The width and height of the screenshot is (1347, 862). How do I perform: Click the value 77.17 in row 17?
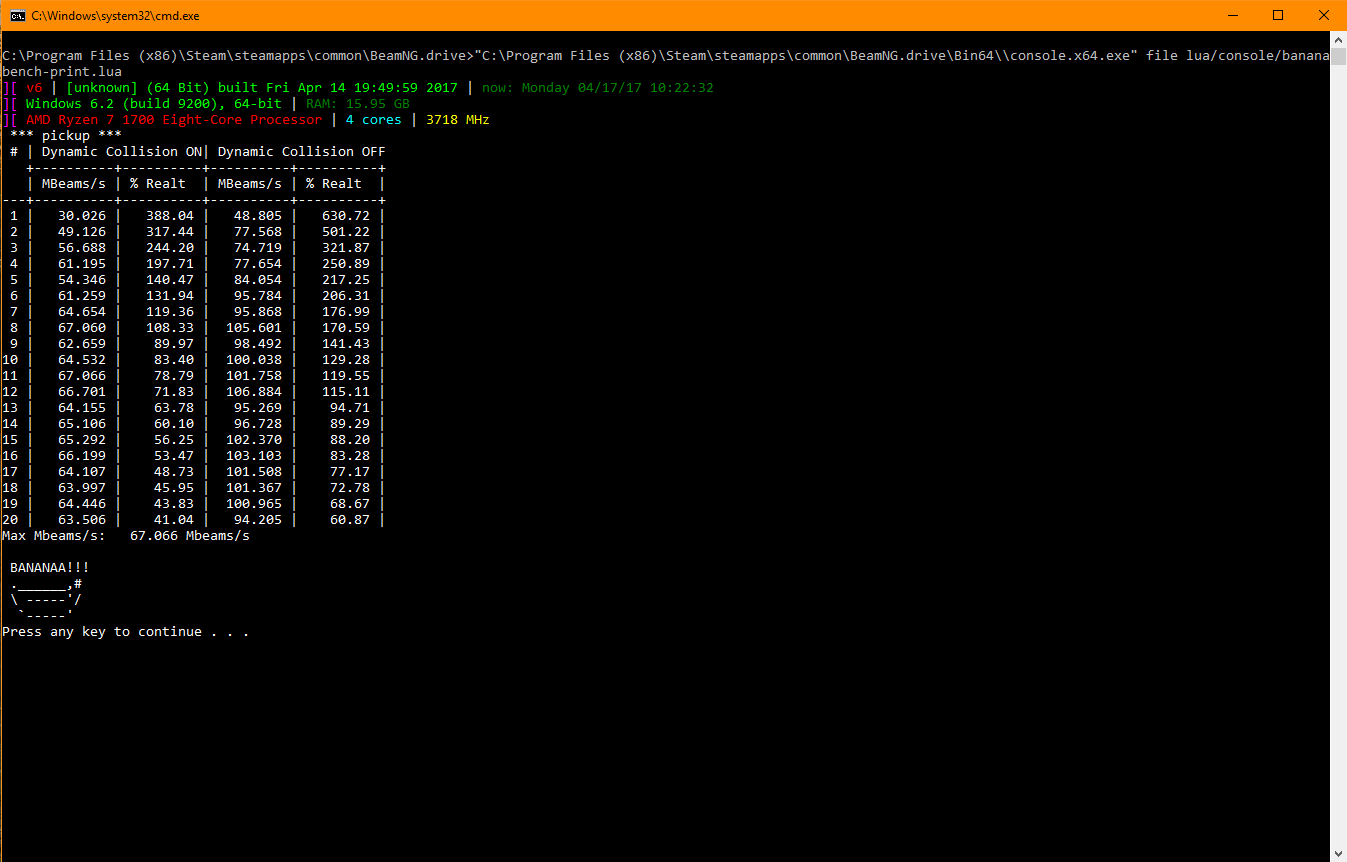tap(350, 472)
